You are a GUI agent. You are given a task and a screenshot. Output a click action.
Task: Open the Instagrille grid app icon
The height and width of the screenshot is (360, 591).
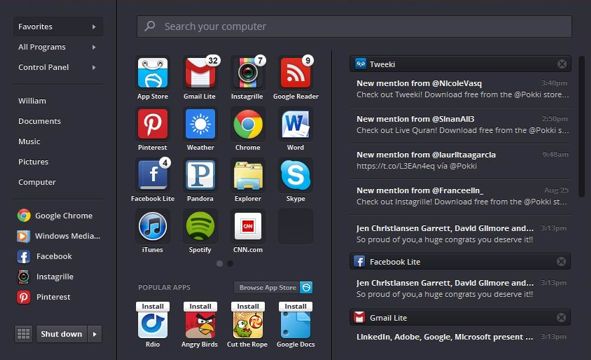point(248,73)
